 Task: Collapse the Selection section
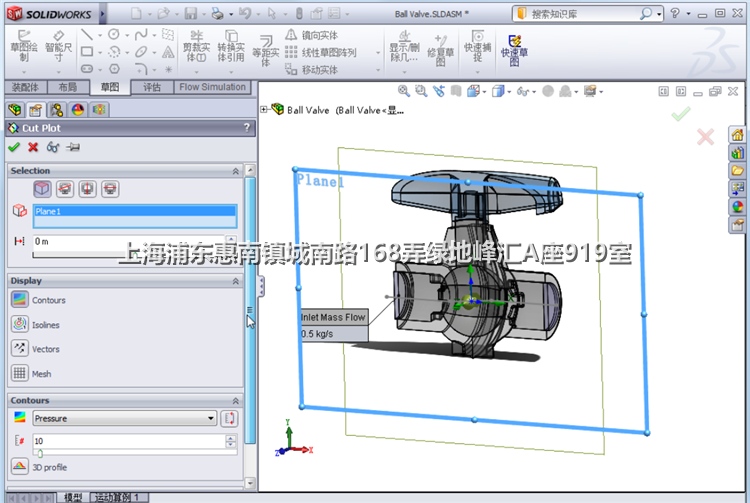click(236, 171)
